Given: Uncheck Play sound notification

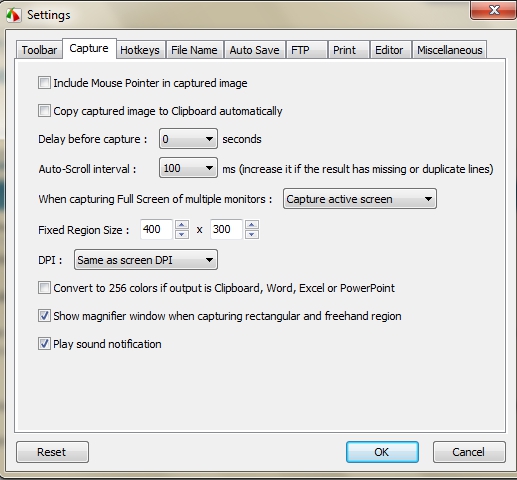Looking at the screenshot, I should 44,344.
